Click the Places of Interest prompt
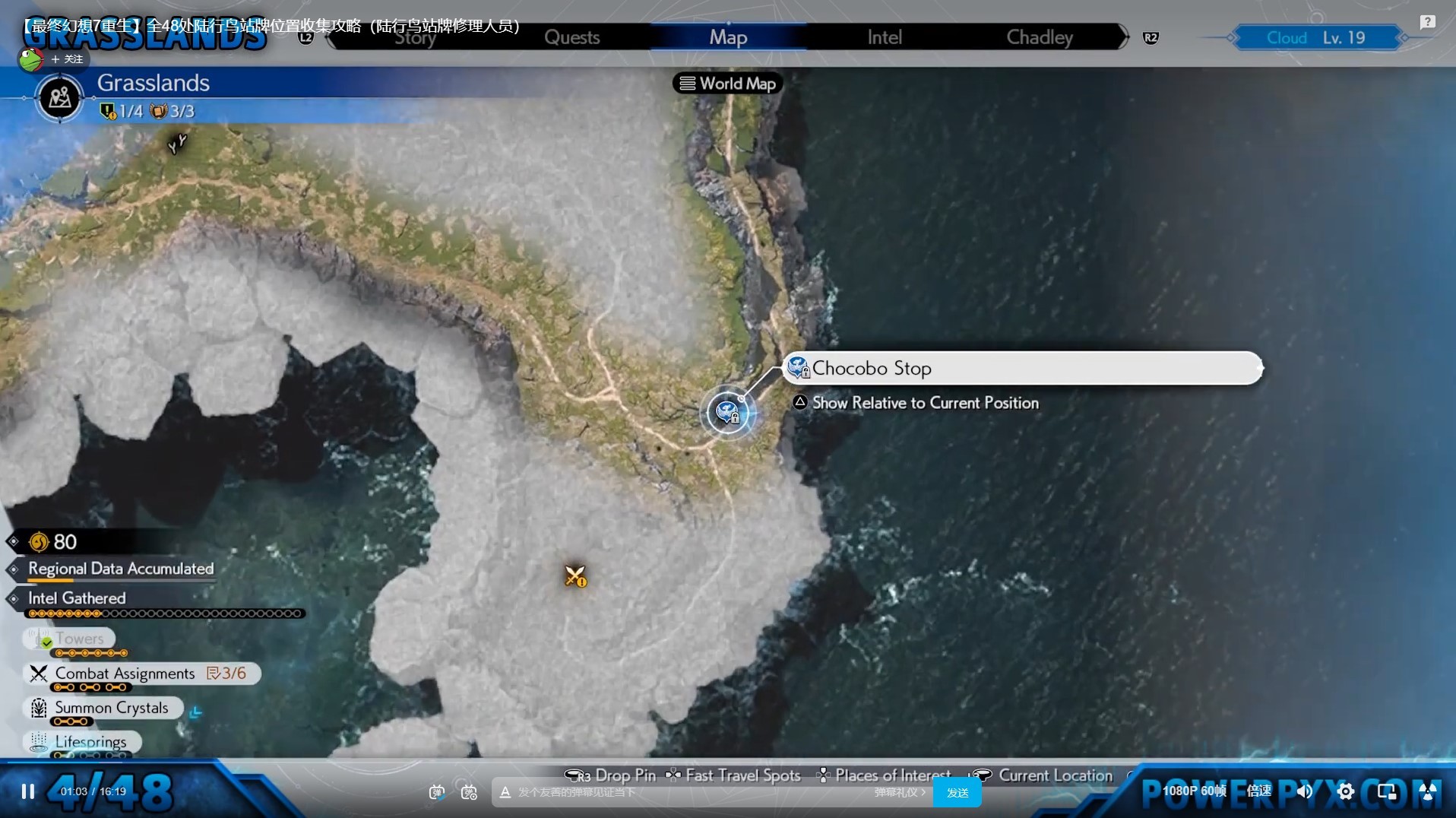 pos(883,775)
